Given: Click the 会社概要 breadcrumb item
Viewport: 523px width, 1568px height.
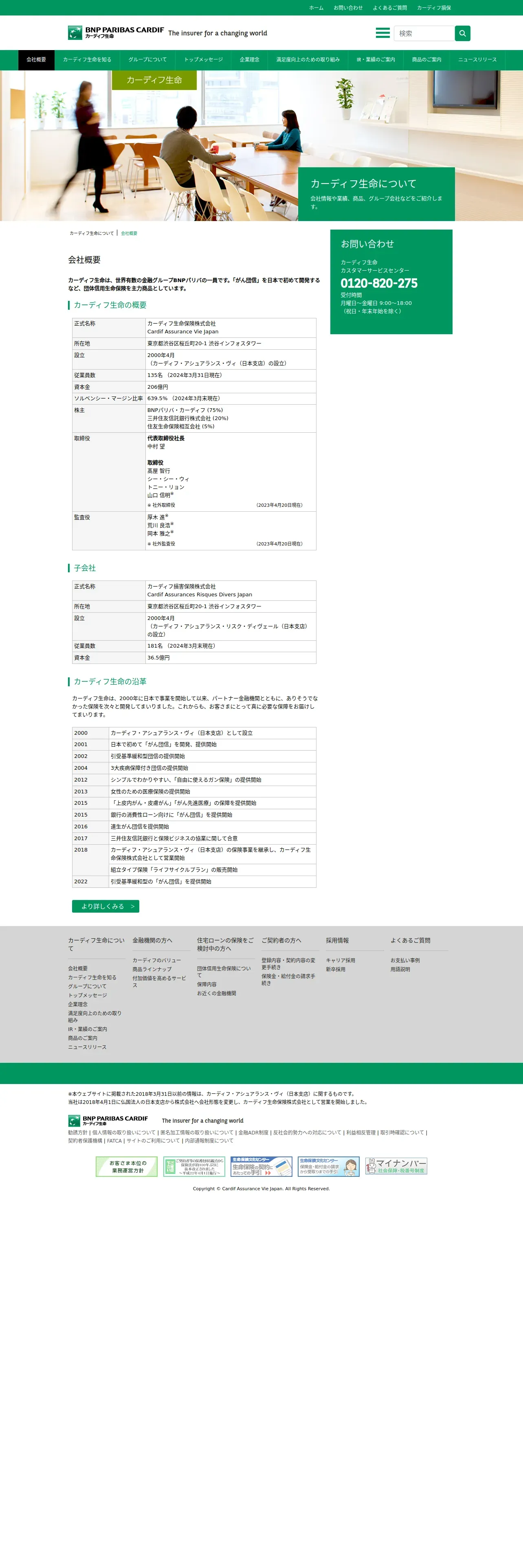Looking at the screenshot, I should pyautogui.click(x=129, y=233).
